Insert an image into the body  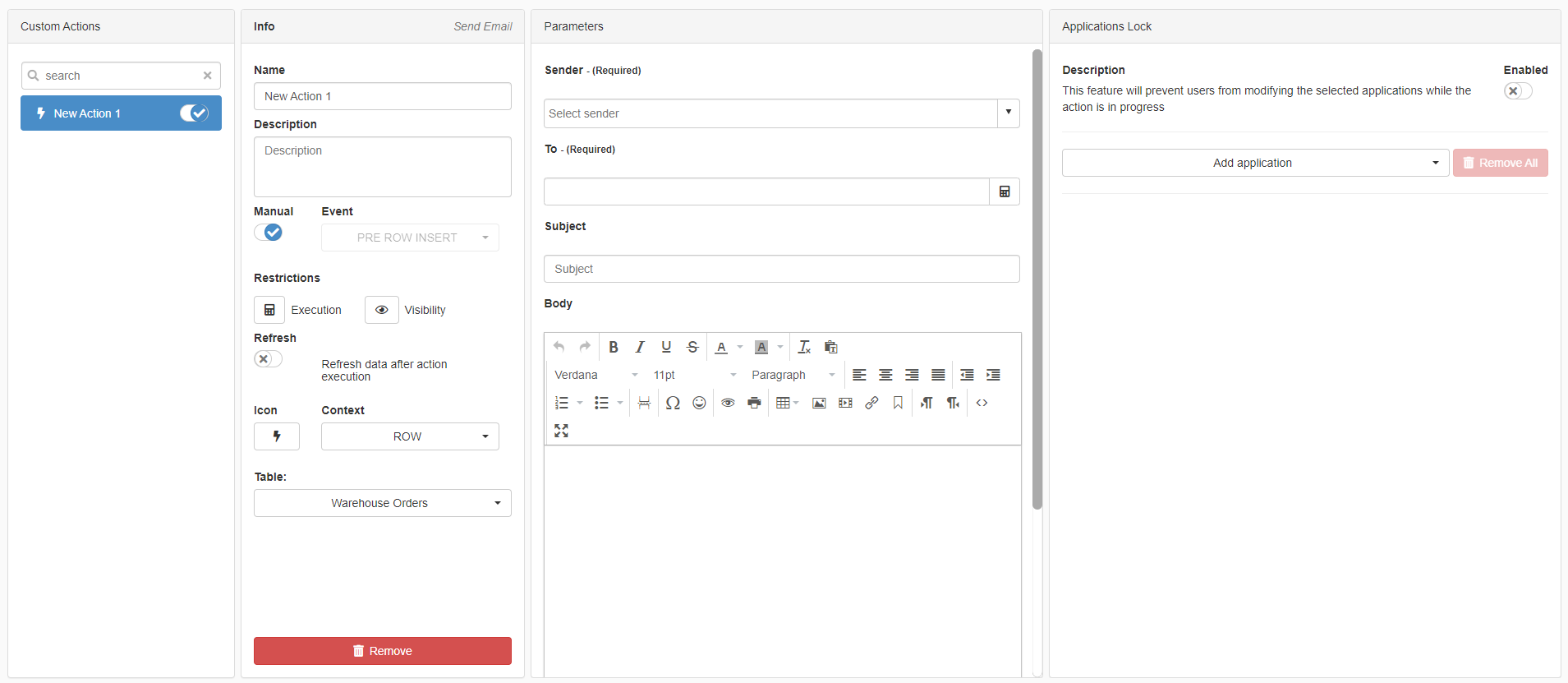(x=819, y=403)
